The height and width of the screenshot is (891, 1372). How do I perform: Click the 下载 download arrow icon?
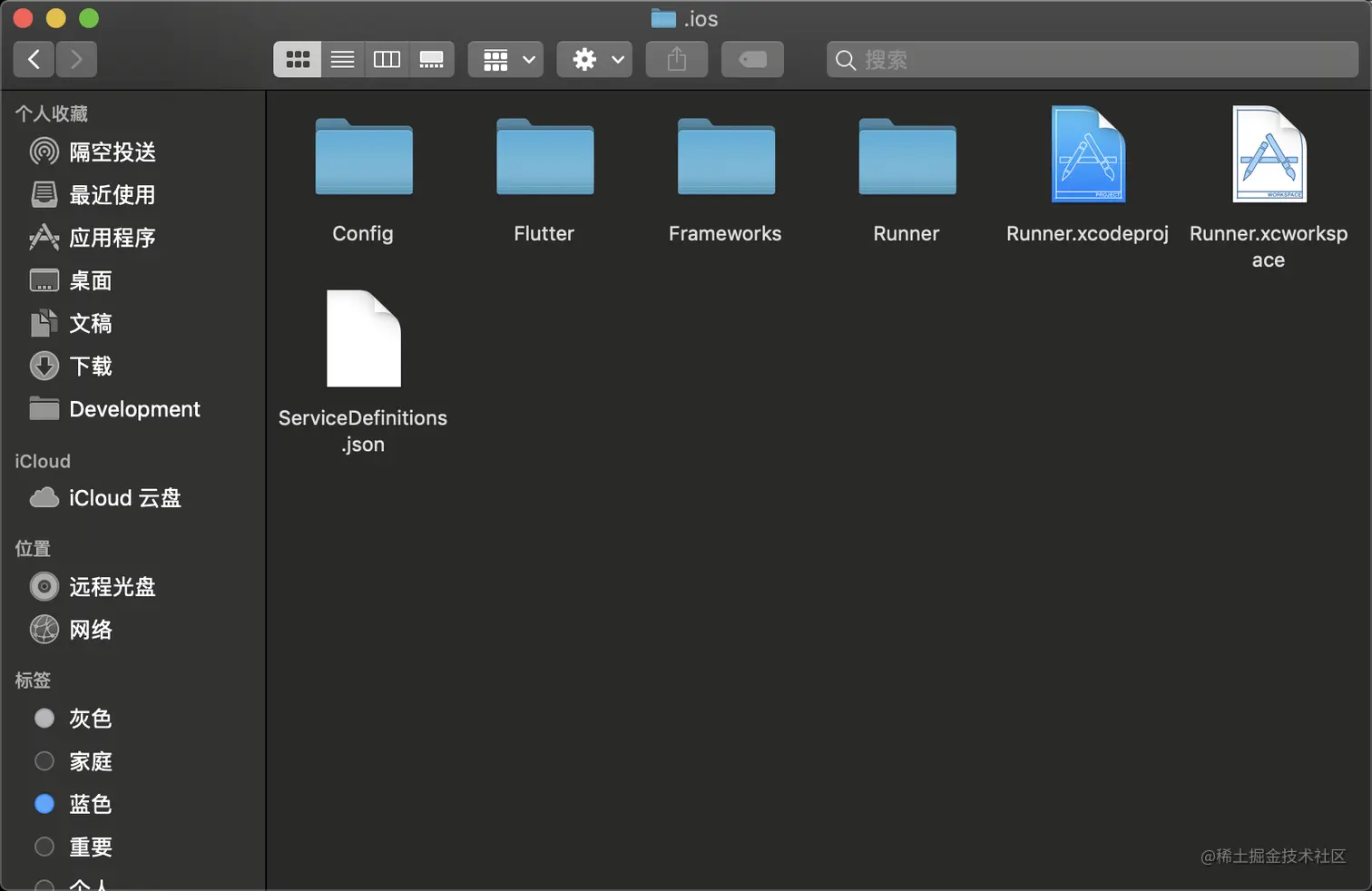tap(44, 366)
